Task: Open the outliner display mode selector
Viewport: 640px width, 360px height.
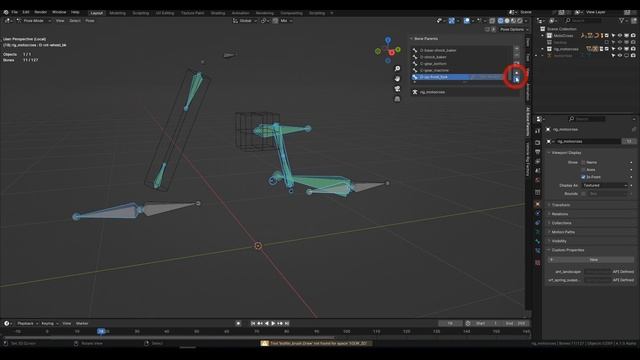Action: (553, 20)
